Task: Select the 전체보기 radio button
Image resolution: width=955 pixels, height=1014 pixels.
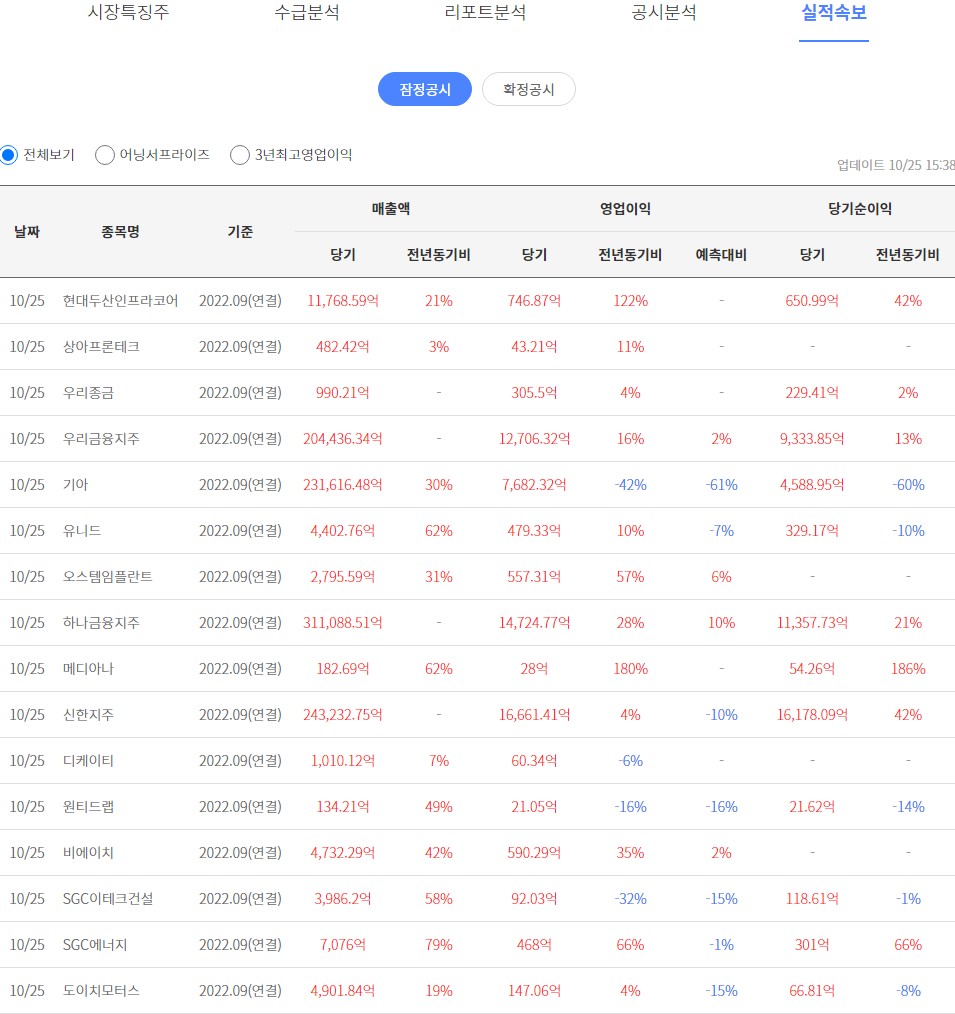Action: 8,155
